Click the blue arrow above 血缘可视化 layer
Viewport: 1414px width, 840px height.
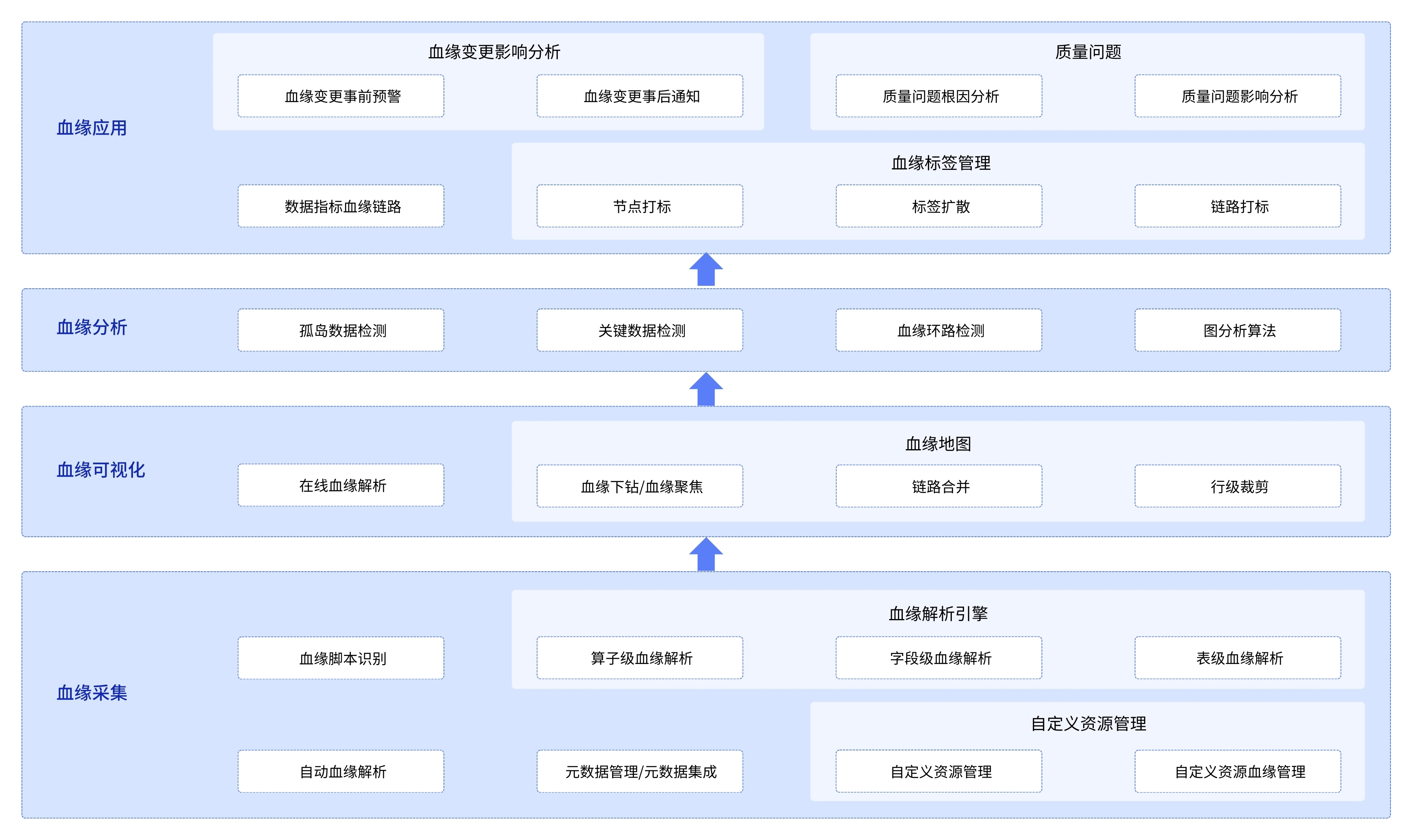[706, 390]
